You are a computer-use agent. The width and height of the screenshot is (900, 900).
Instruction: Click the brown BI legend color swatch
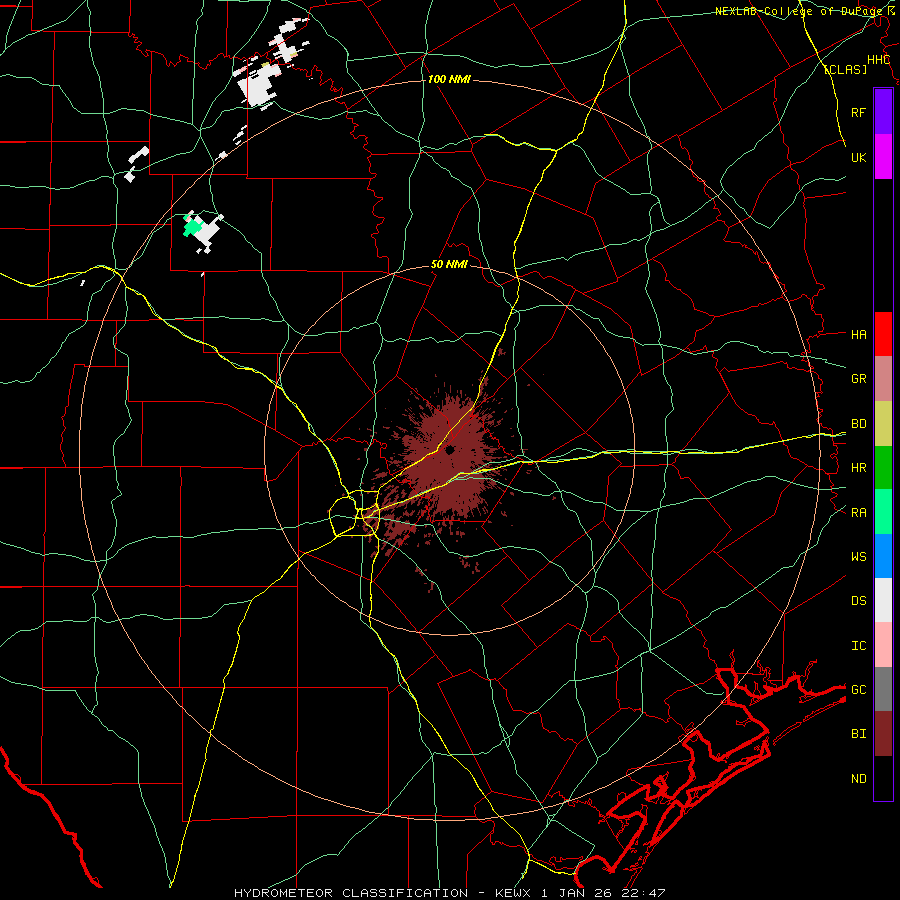coord(883,734)
